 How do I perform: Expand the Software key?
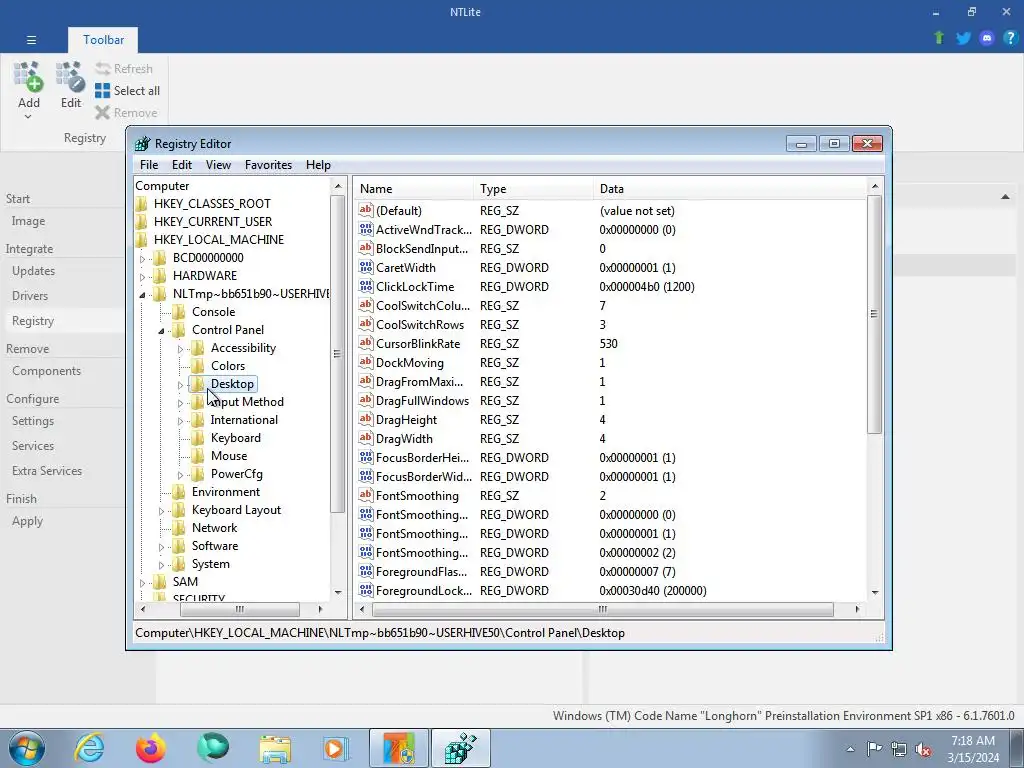161,547
